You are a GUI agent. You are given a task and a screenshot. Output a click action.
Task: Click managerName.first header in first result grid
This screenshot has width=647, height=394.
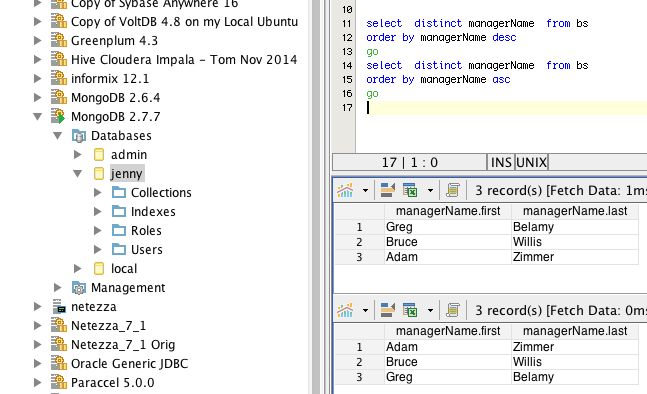pos(448,211)
